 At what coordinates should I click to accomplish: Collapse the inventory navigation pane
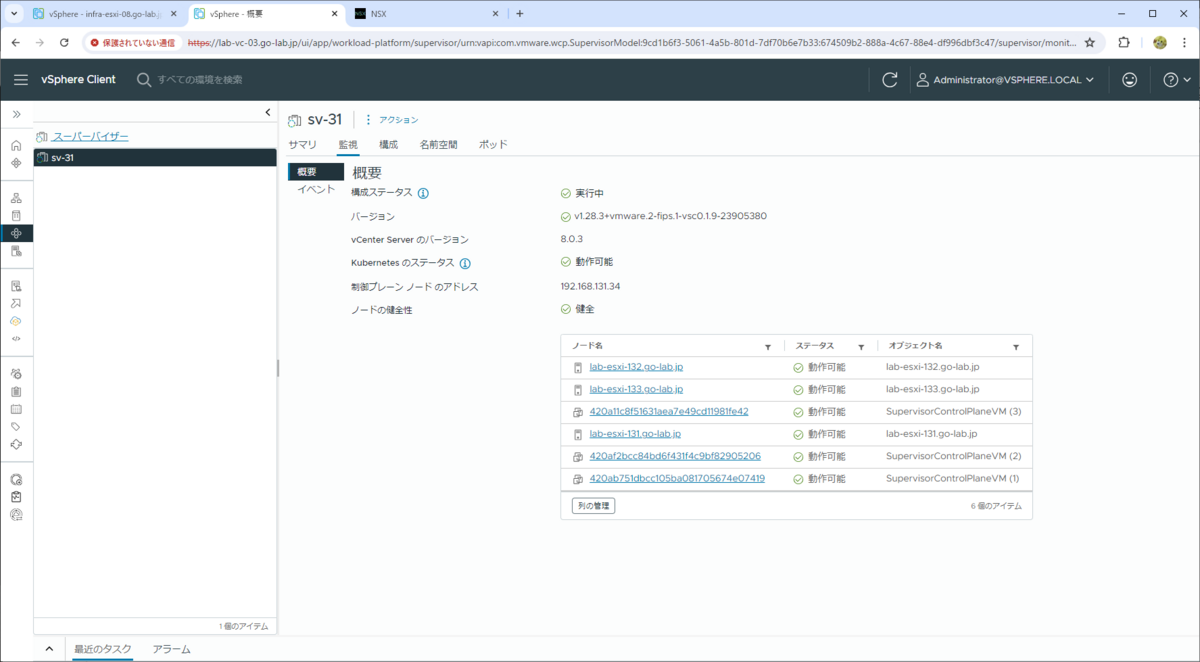pos(267,112)
